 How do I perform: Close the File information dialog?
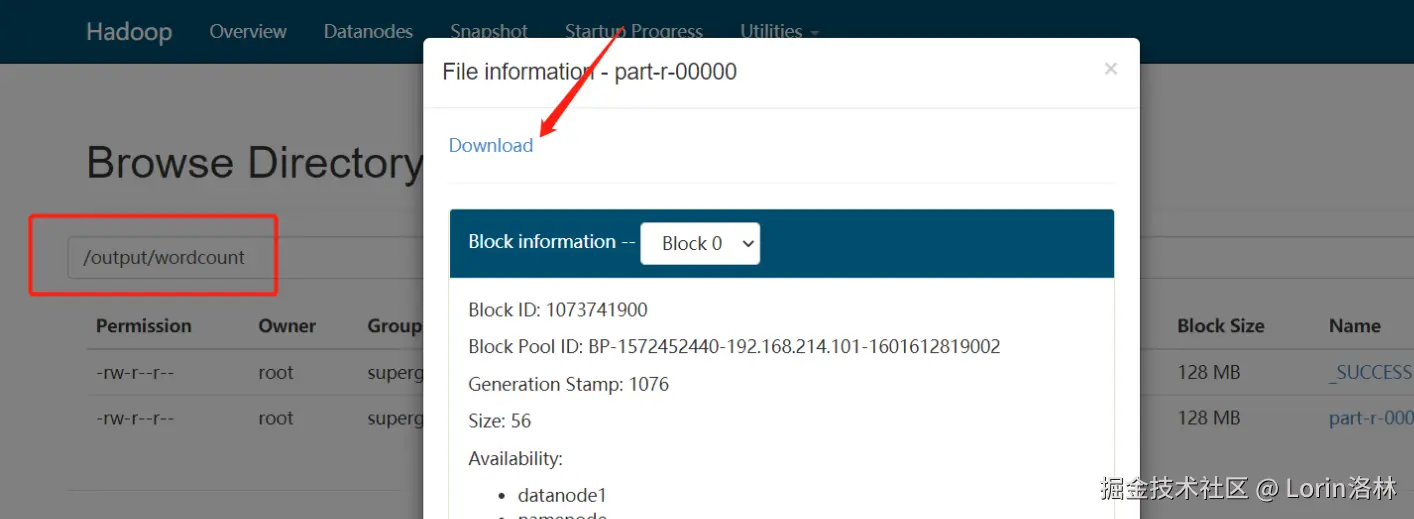(1110, 69)
